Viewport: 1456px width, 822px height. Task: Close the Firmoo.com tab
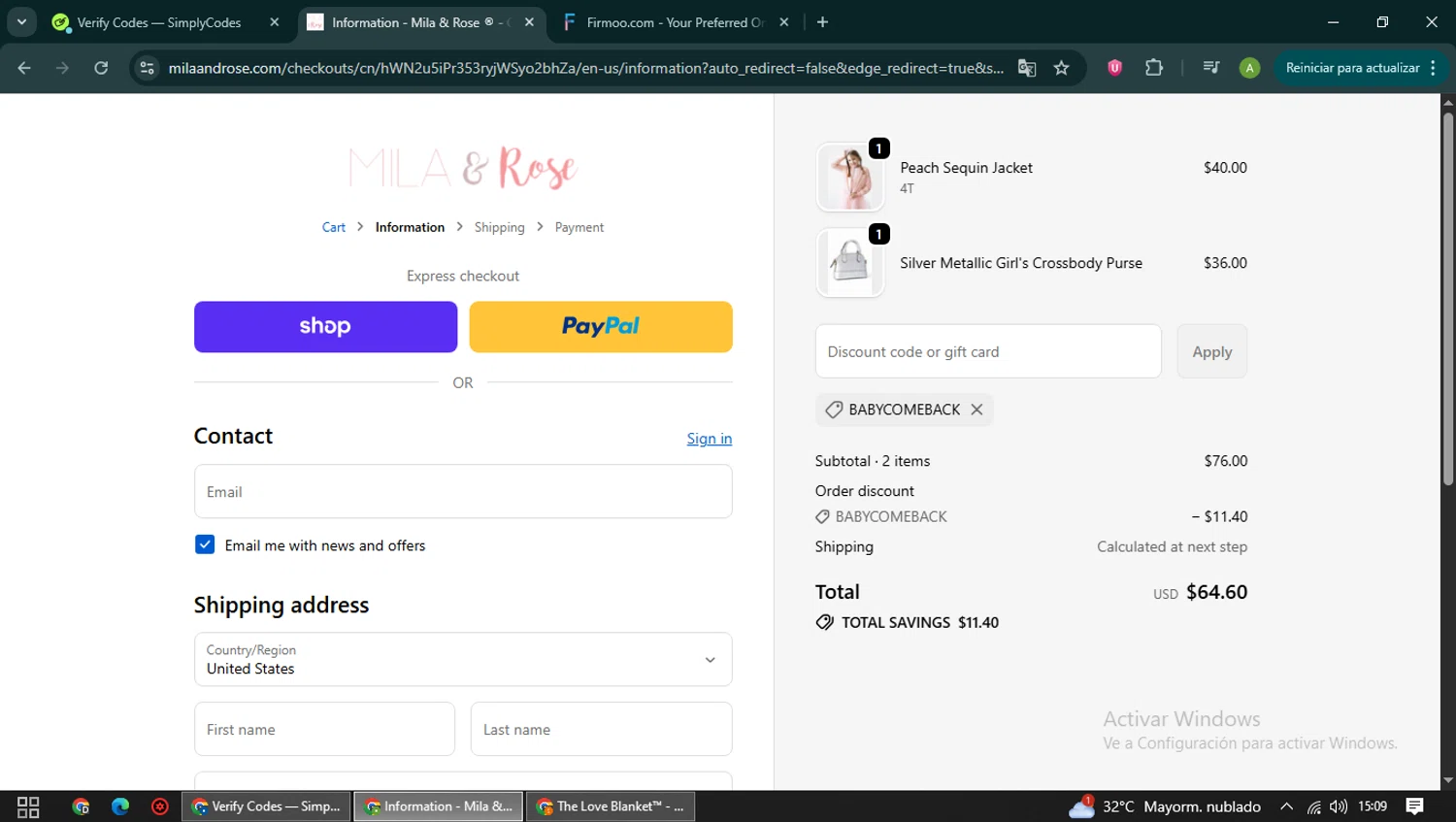pos(784,22)
